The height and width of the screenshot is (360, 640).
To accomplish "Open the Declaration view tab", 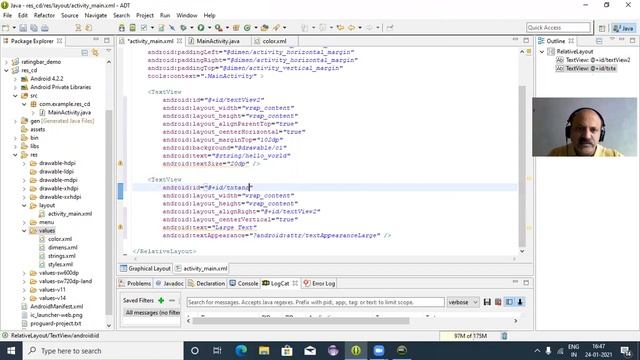I will click(207, 283).
